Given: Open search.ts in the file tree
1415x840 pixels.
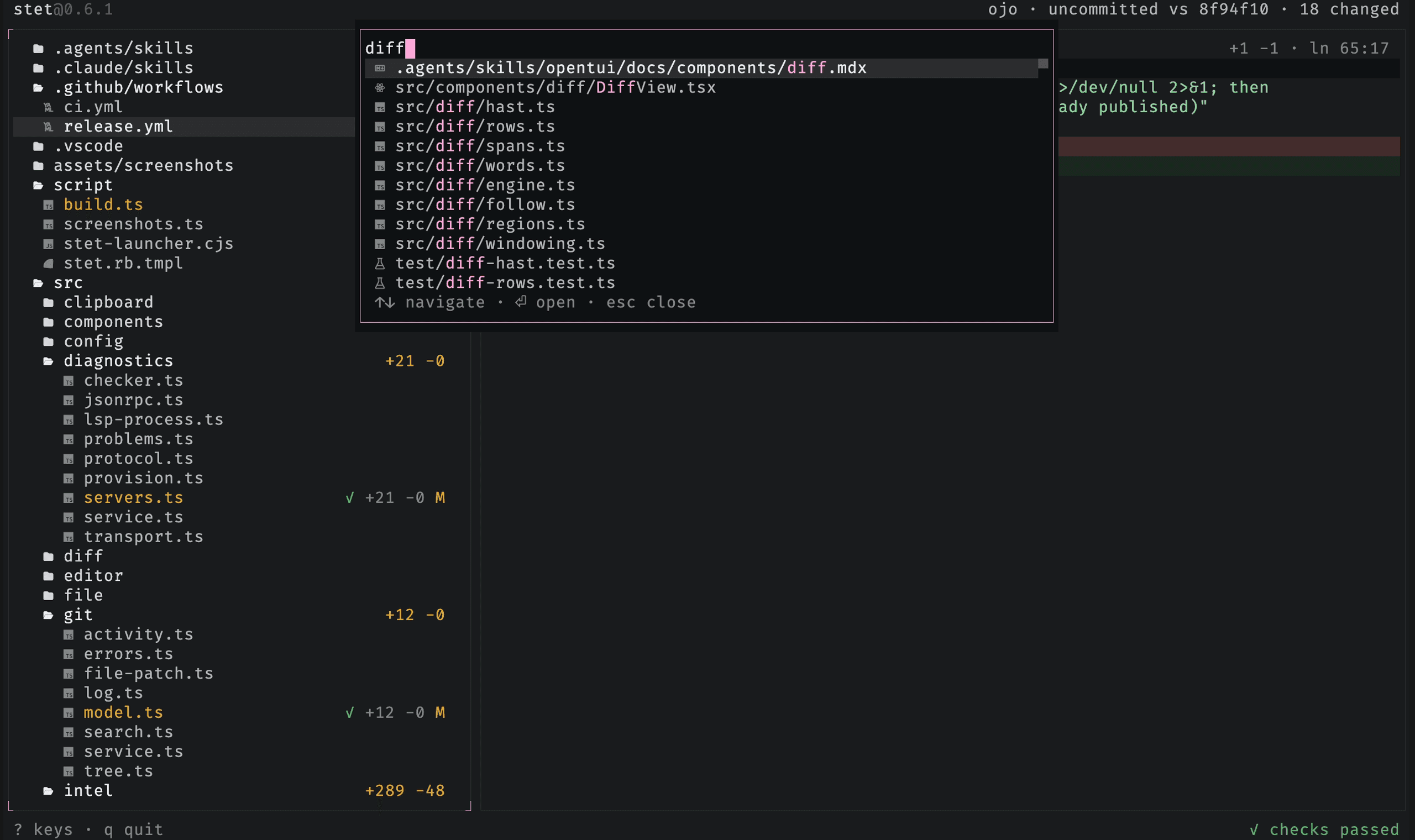Looking at the screenshot, I should coord(128,732).
